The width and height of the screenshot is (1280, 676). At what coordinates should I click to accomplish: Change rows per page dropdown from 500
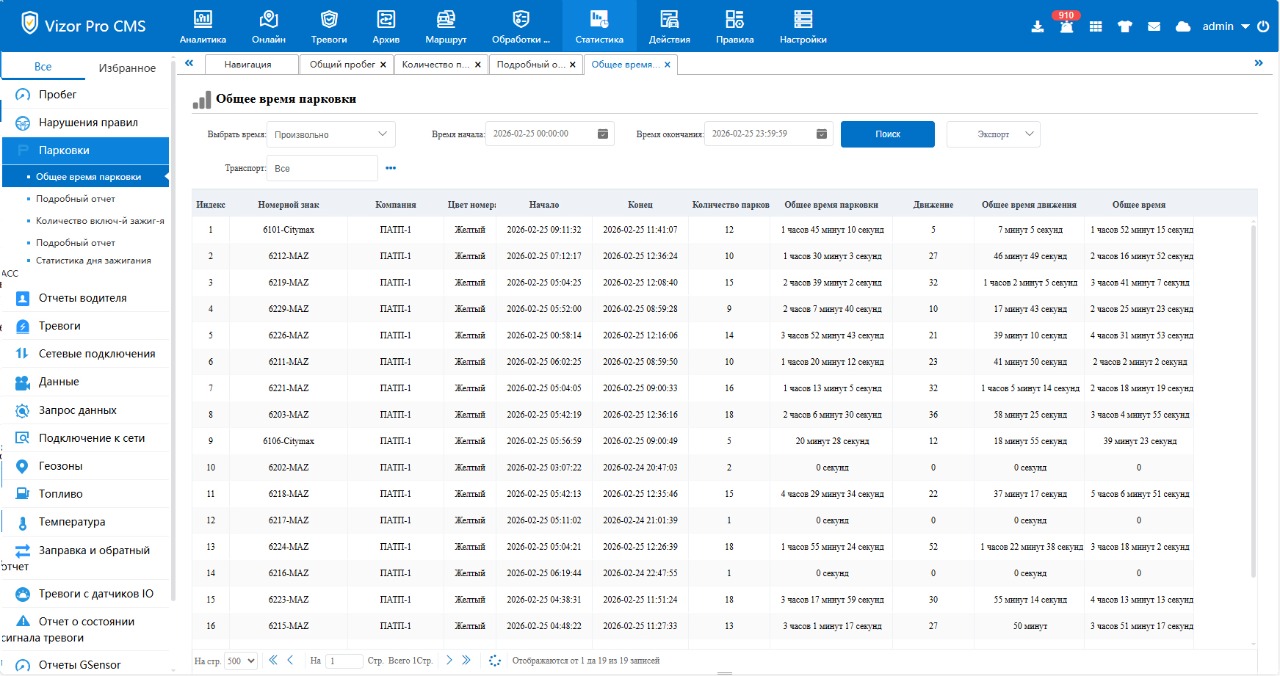click(x=241, y=661)
